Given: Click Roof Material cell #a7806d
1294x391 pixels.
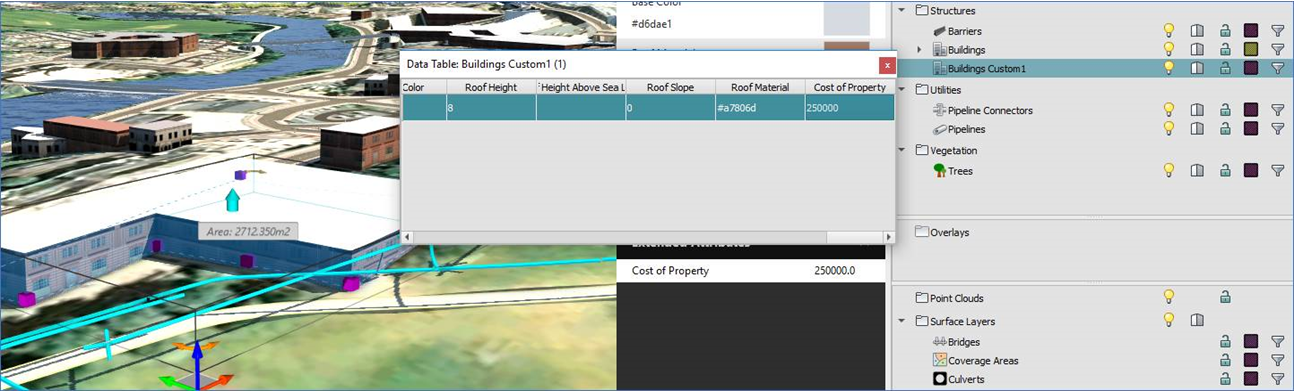Looking at the screenshot, I should (x=759, y=107).
